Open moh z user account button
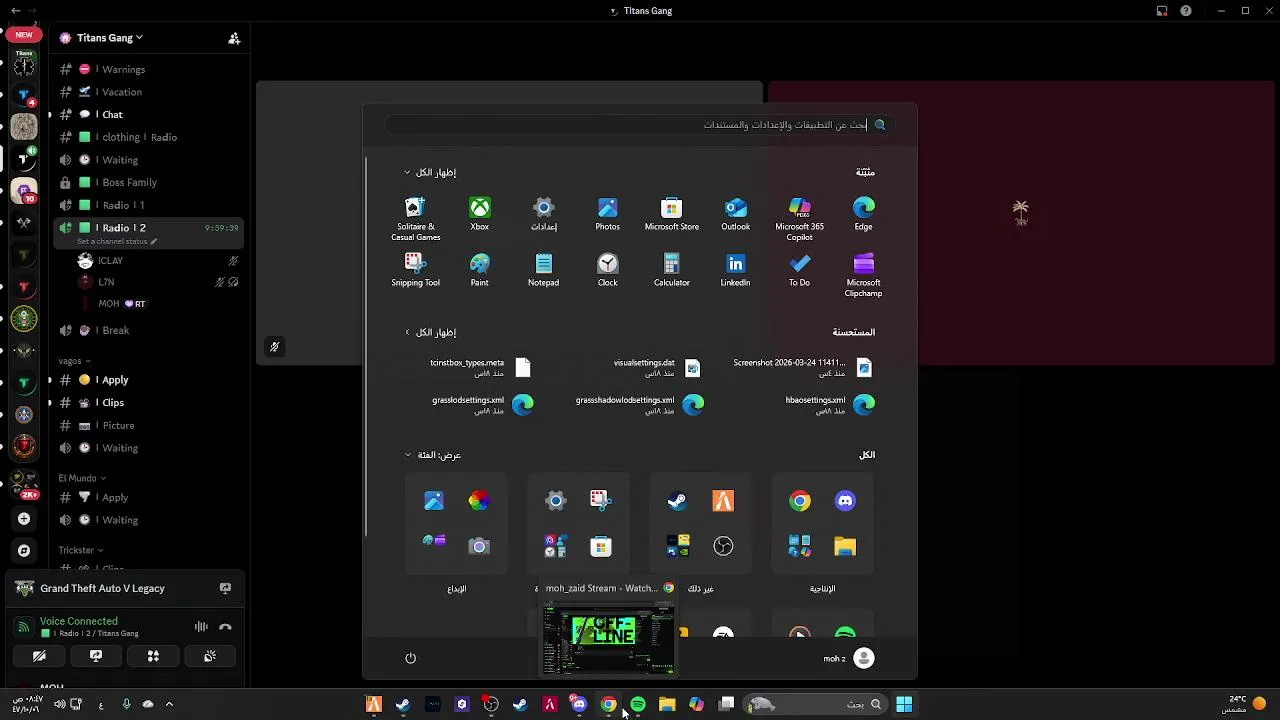This screenshot has width=1280, height=720. click(849, 658)
